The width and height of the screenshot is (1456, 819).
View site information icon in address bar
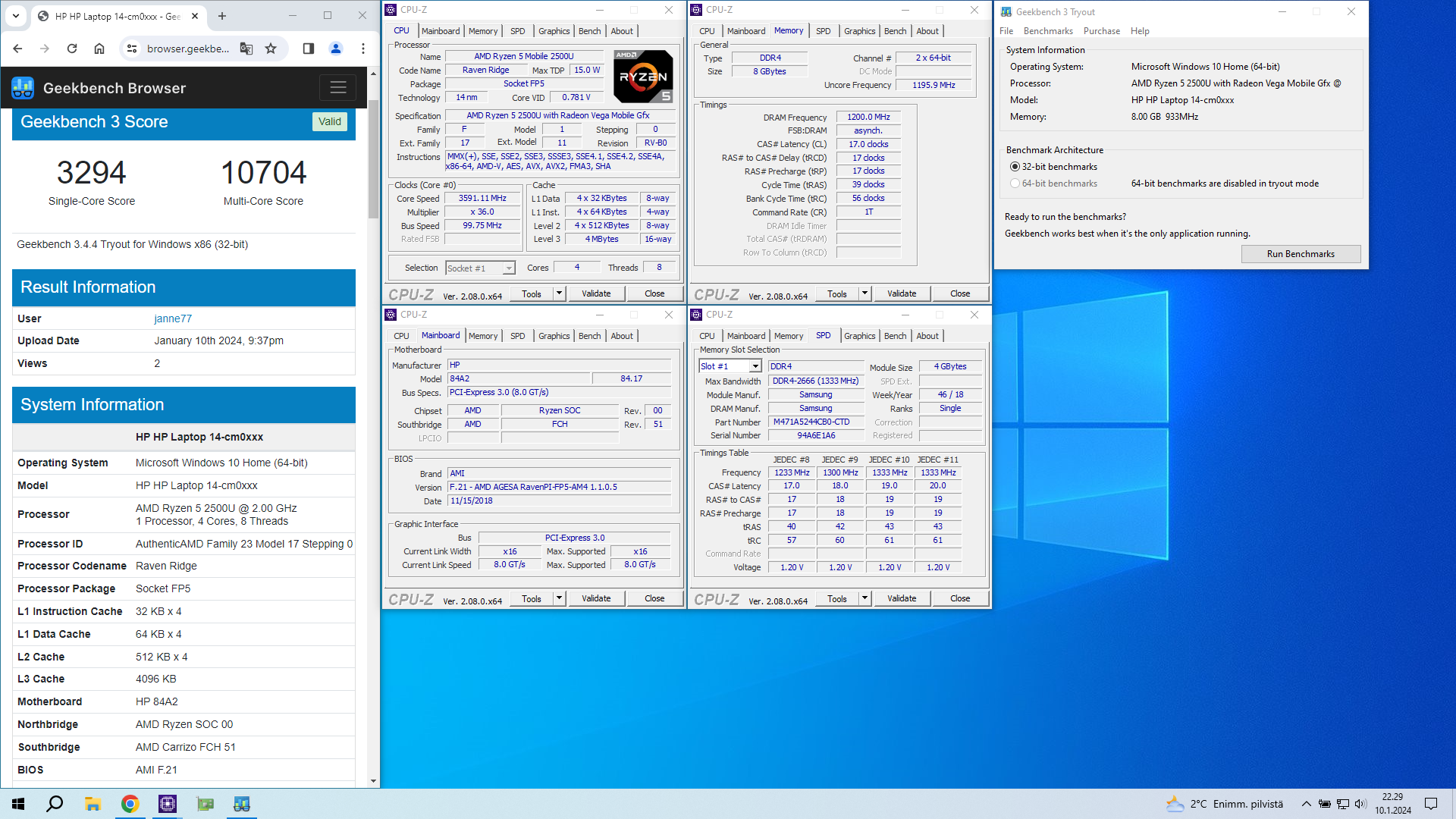coord(132,49)
